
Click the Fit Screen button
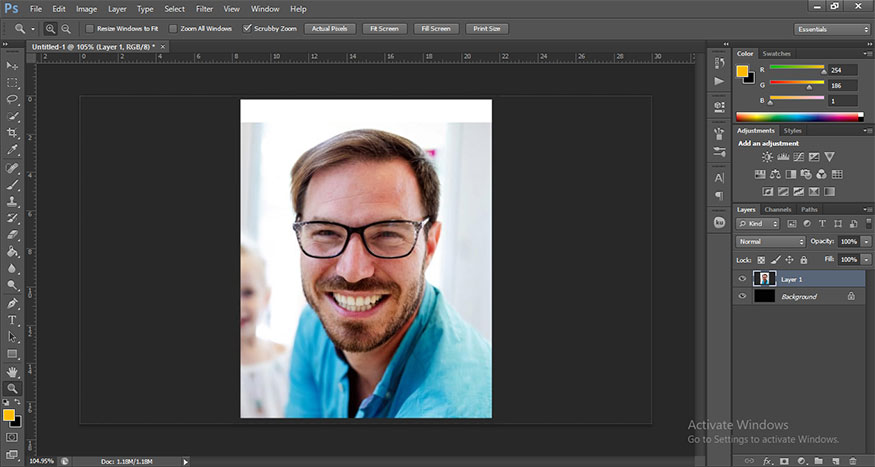(x=384, y=28)
